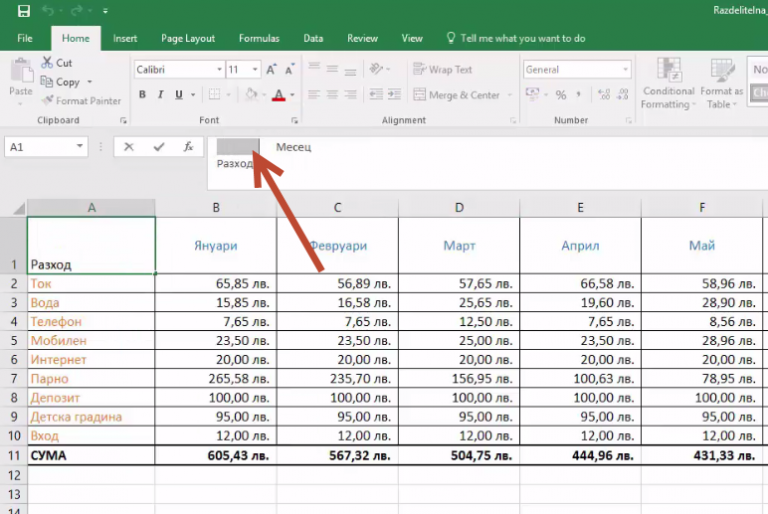768x514 pixels.
Task: Open the Name Box dropdown arrow
Action: 80,147
